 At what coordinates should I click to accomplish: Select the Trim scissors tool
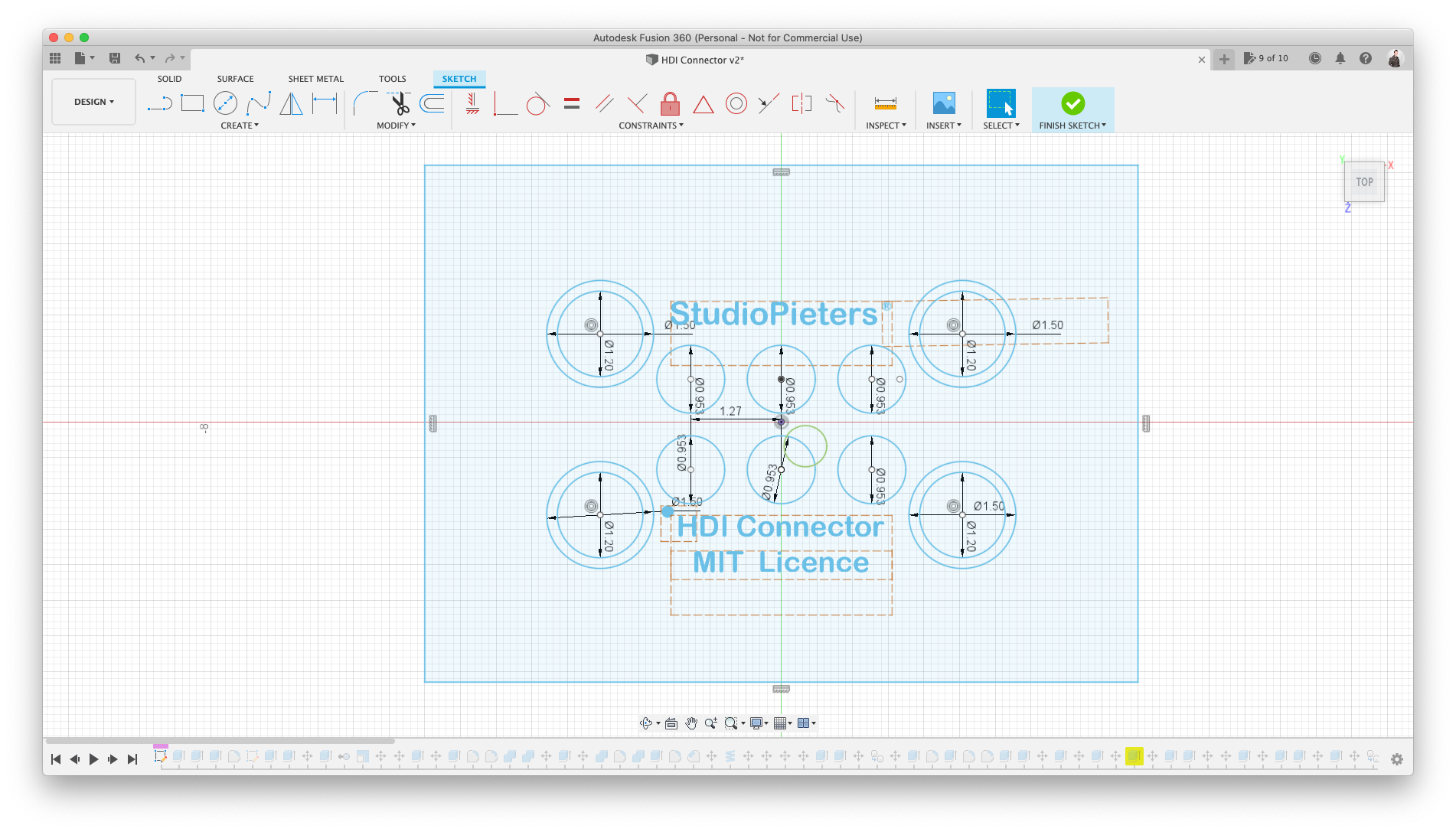tap(400, 103)
